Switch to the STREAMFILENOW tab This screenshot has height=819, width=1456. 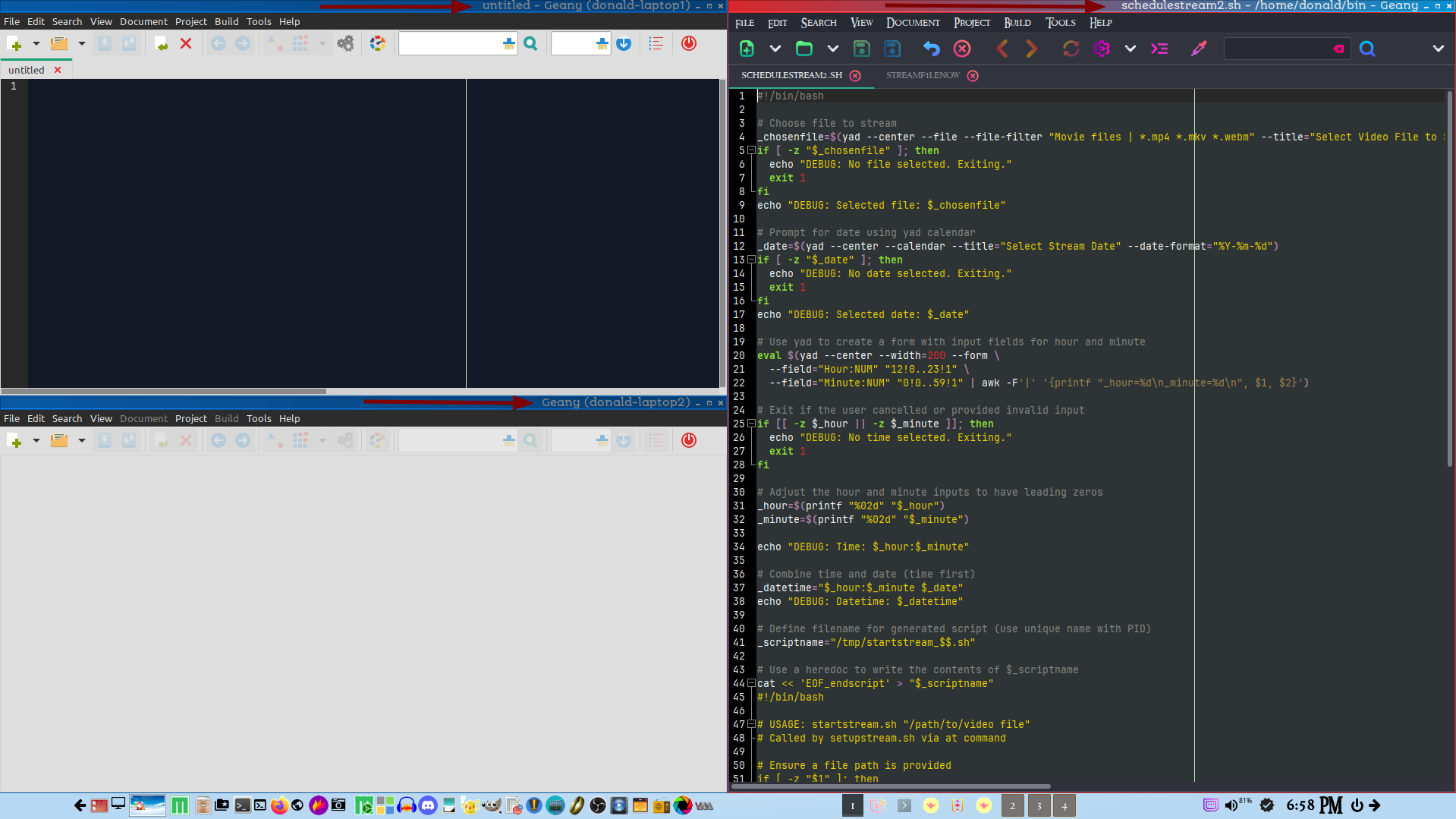coord(923,76)
